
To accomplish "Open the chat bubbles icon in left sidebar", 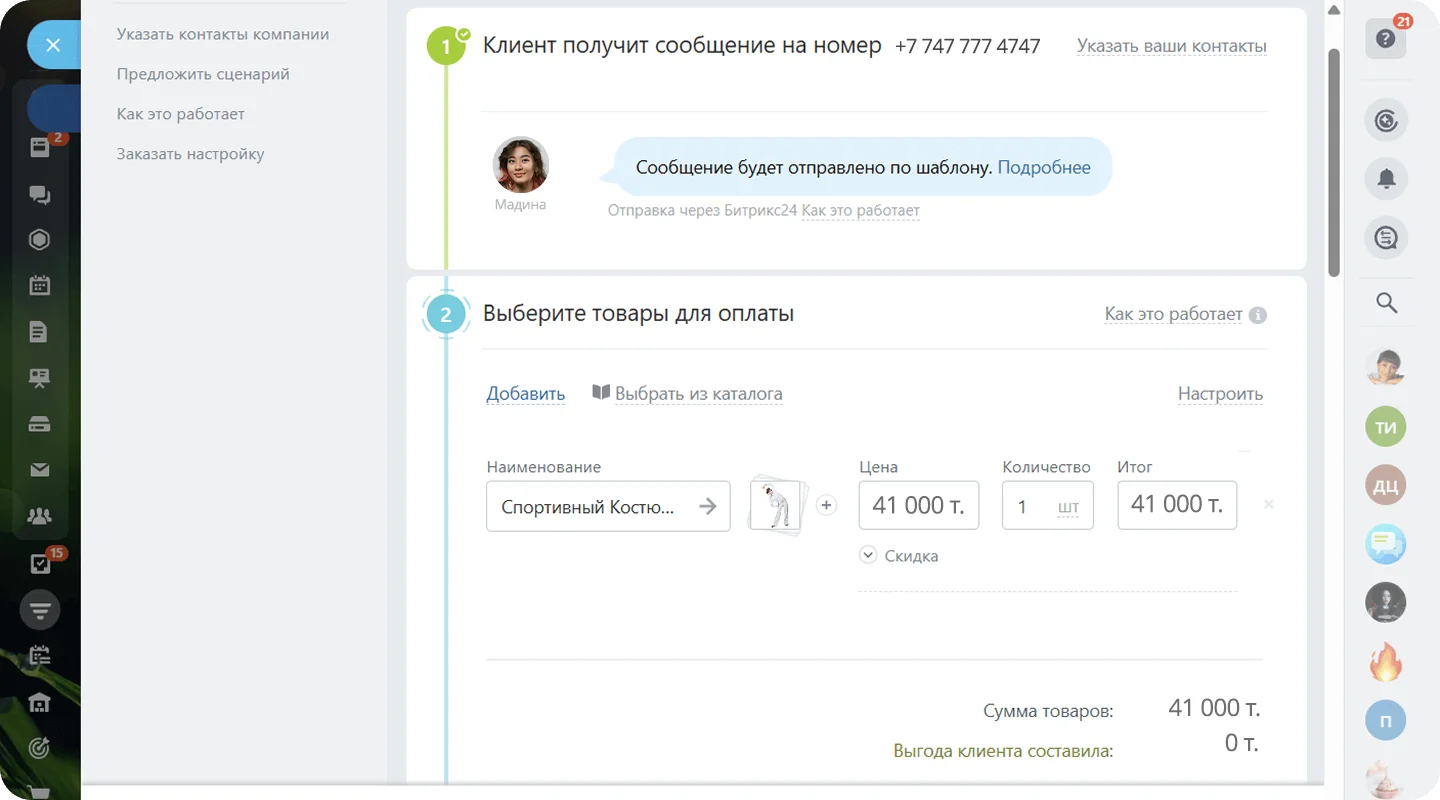I will [x=40, y=195].
